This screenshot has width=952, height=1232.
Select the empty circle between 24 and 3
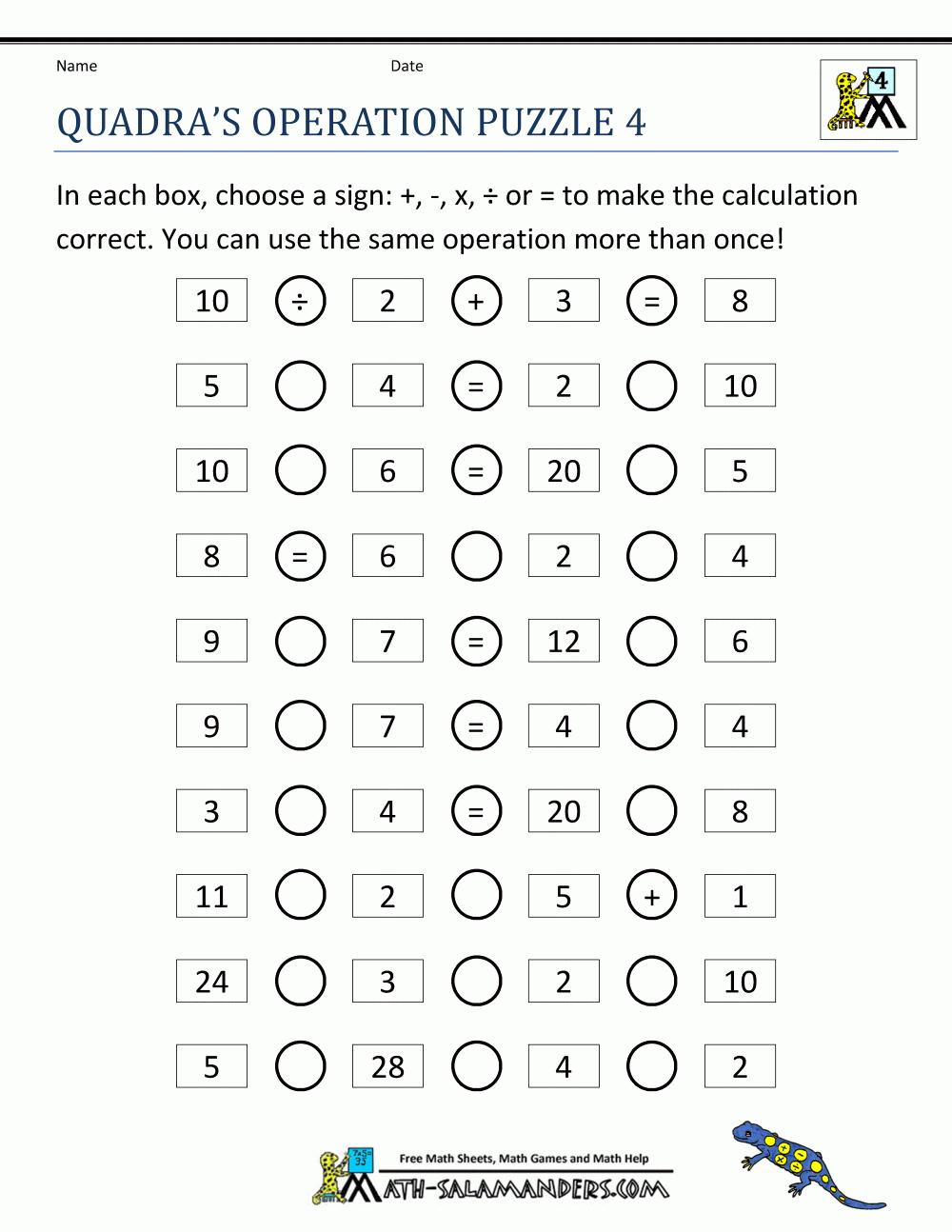point(300,982)
